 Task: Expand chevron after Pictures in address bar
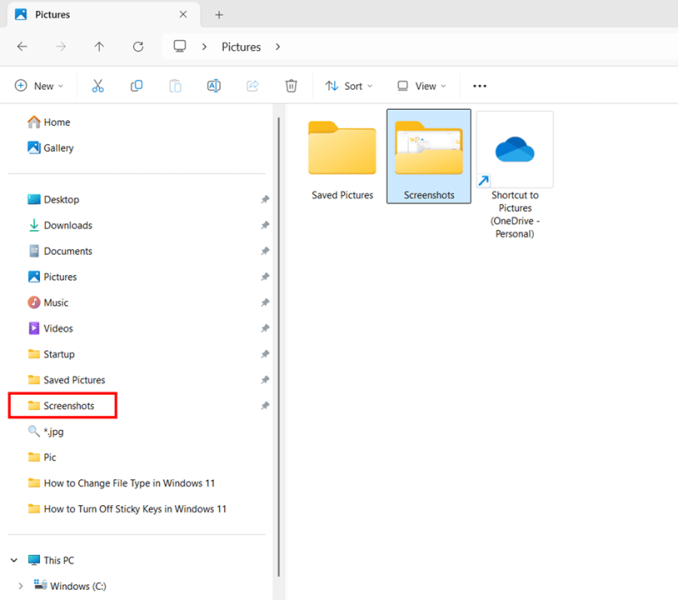(278, 47)
